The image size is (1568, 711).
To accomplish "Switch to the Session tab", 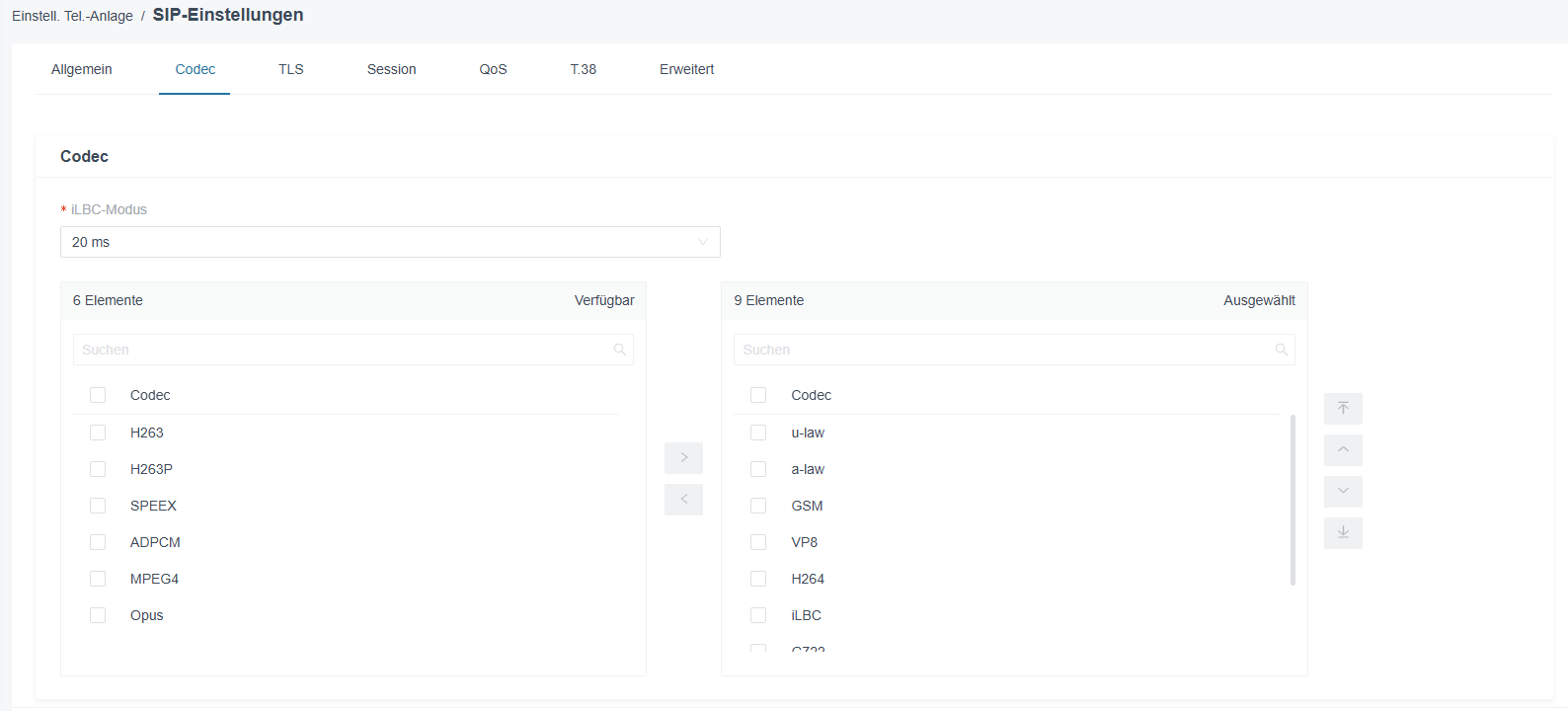I will (x=392, y=69).
